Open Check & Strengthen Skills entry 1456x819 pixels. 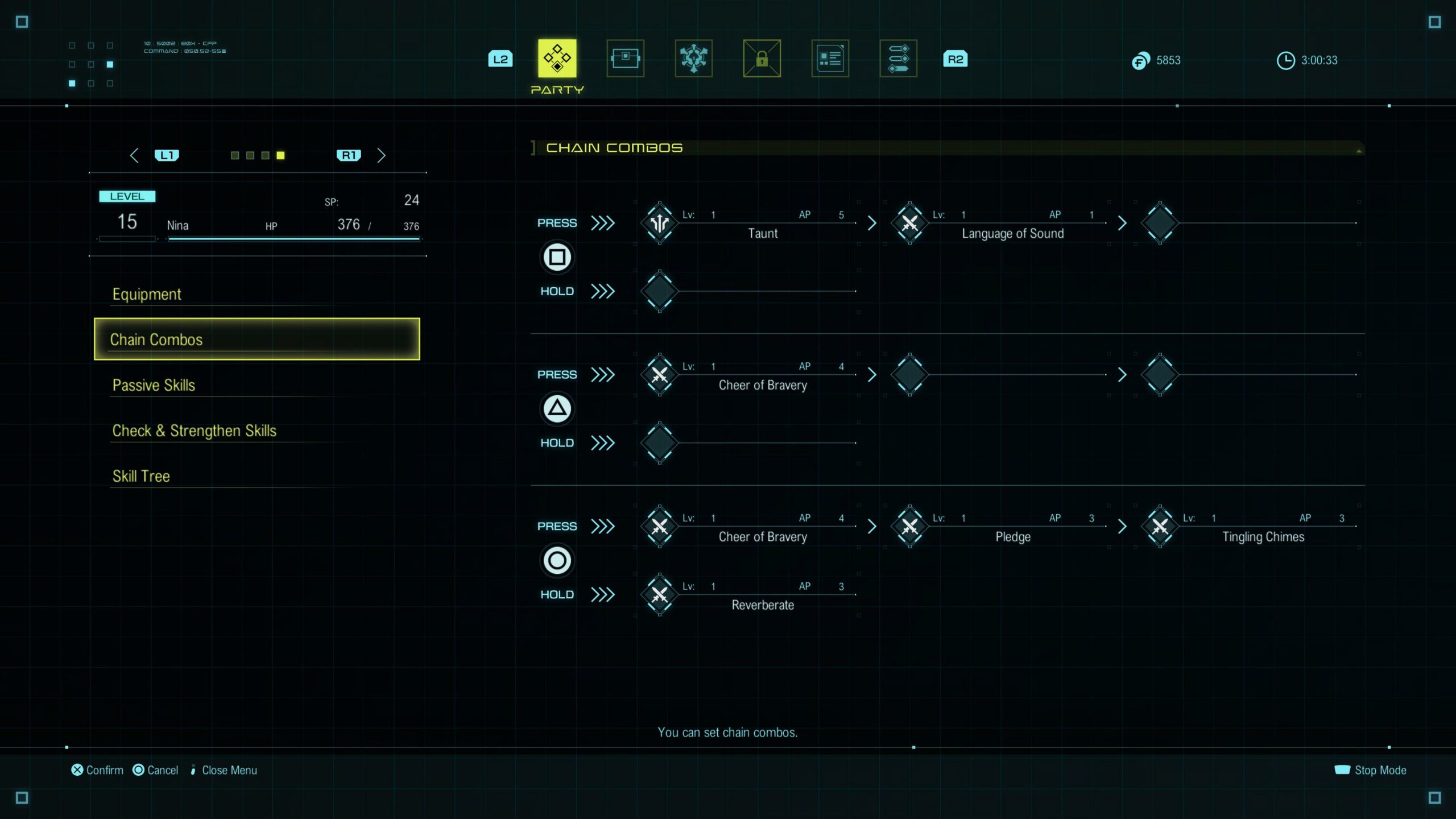(257, 431)
